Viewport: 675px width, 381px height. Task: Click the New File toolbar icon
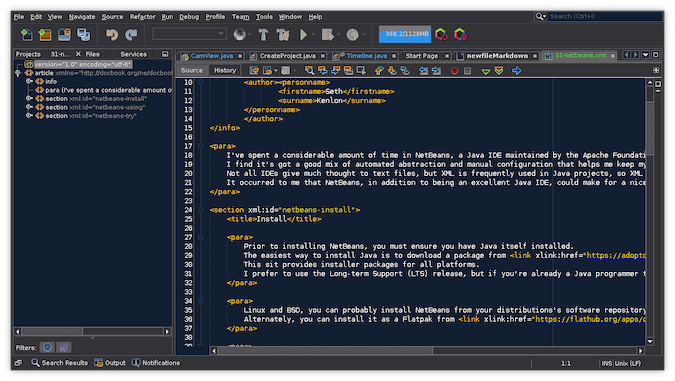(x=26, y=34)
